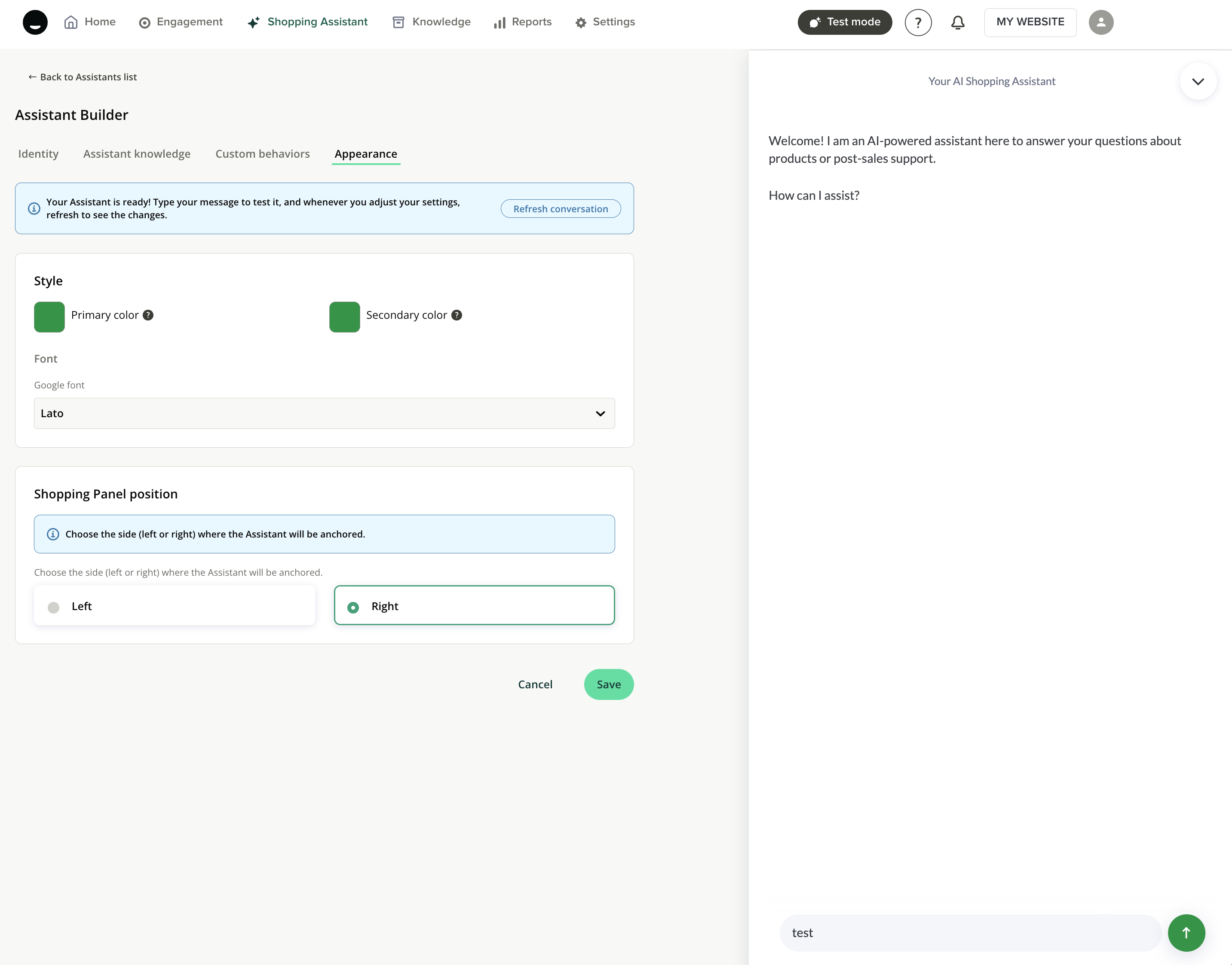Image resolution: width=1232 pixels, height=965 pixels.
Task: Open the Knowledge menu item
Action: click(x=432, y=22)
